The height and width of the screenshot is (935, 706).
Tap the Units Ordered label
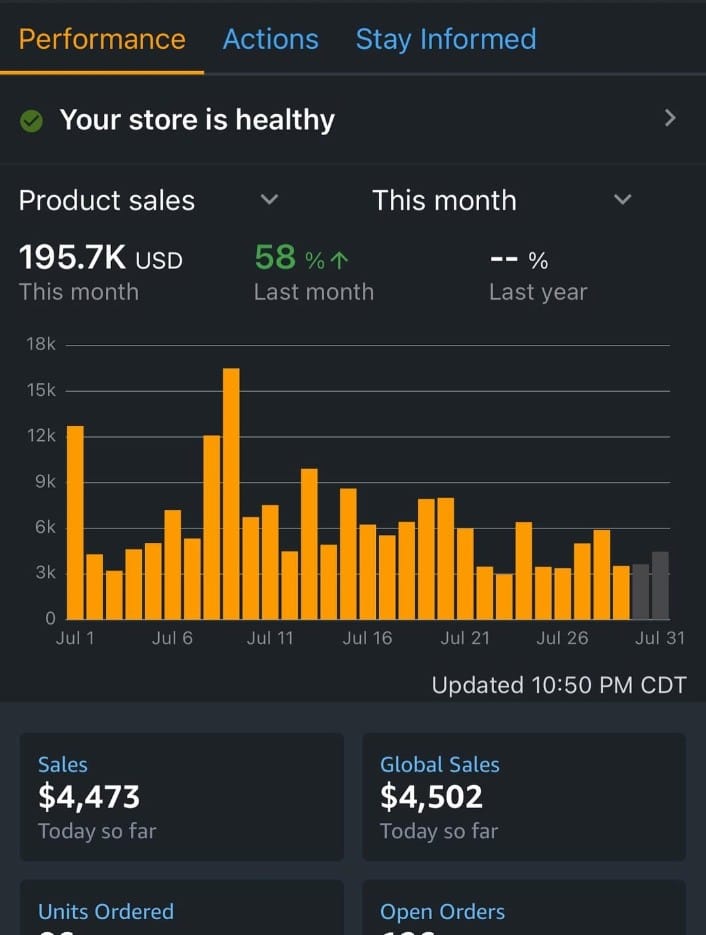106,911
